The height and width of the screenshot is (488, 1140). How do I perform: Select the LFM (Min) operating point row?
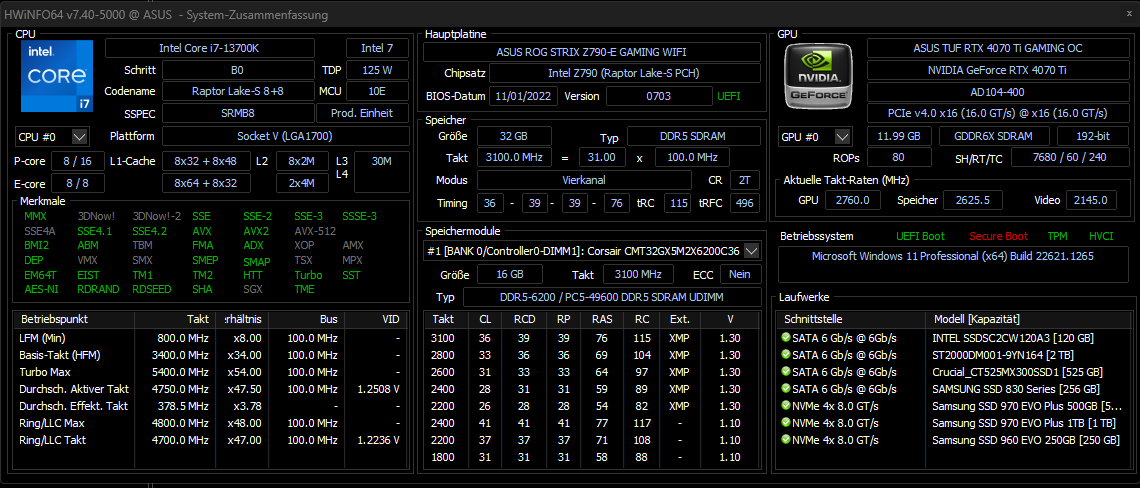(211, 337)
